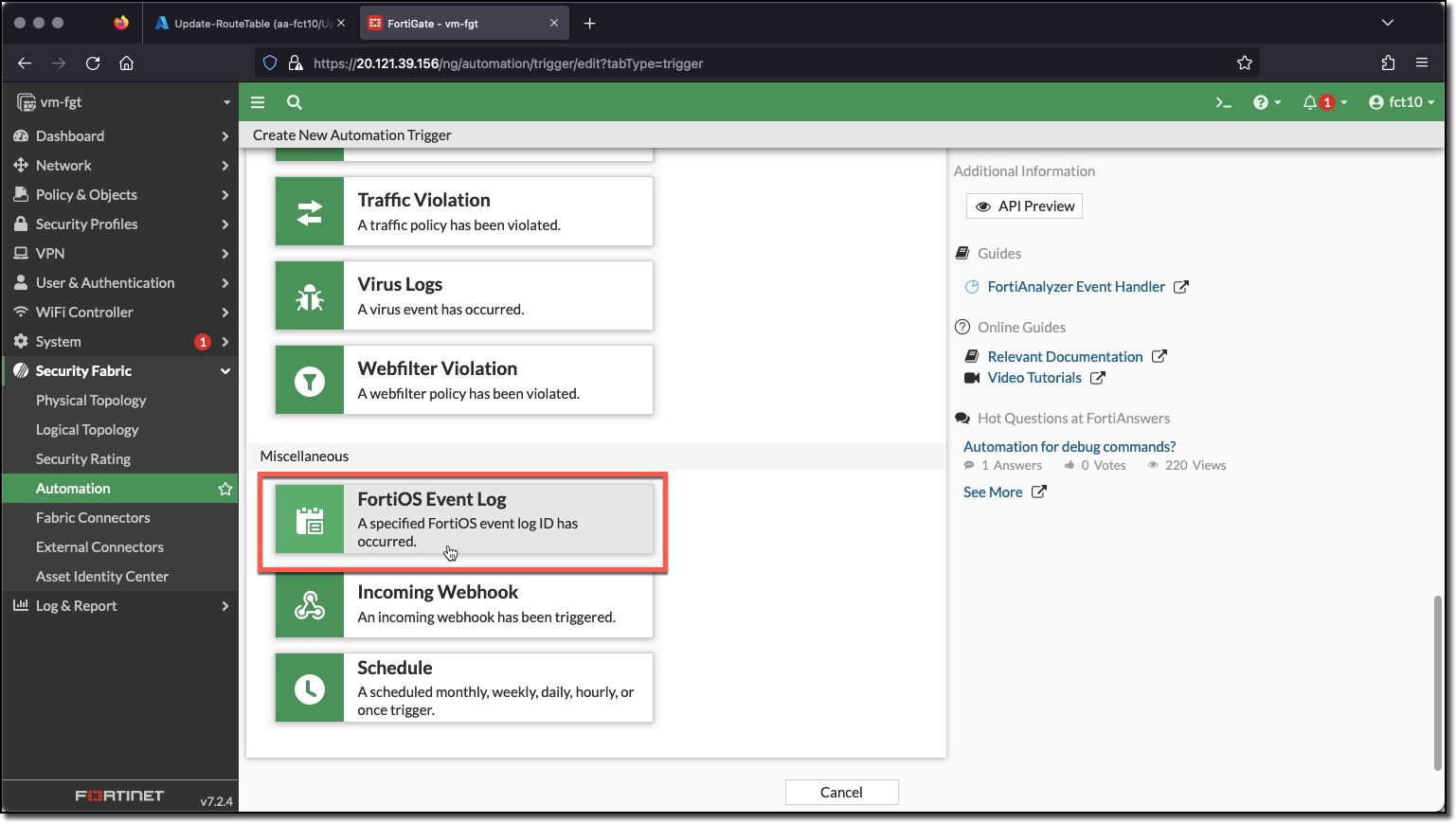Viewport: 1456px width, 823px height.
Task: Expand the Network menu
Action: [x=120, y=166]
